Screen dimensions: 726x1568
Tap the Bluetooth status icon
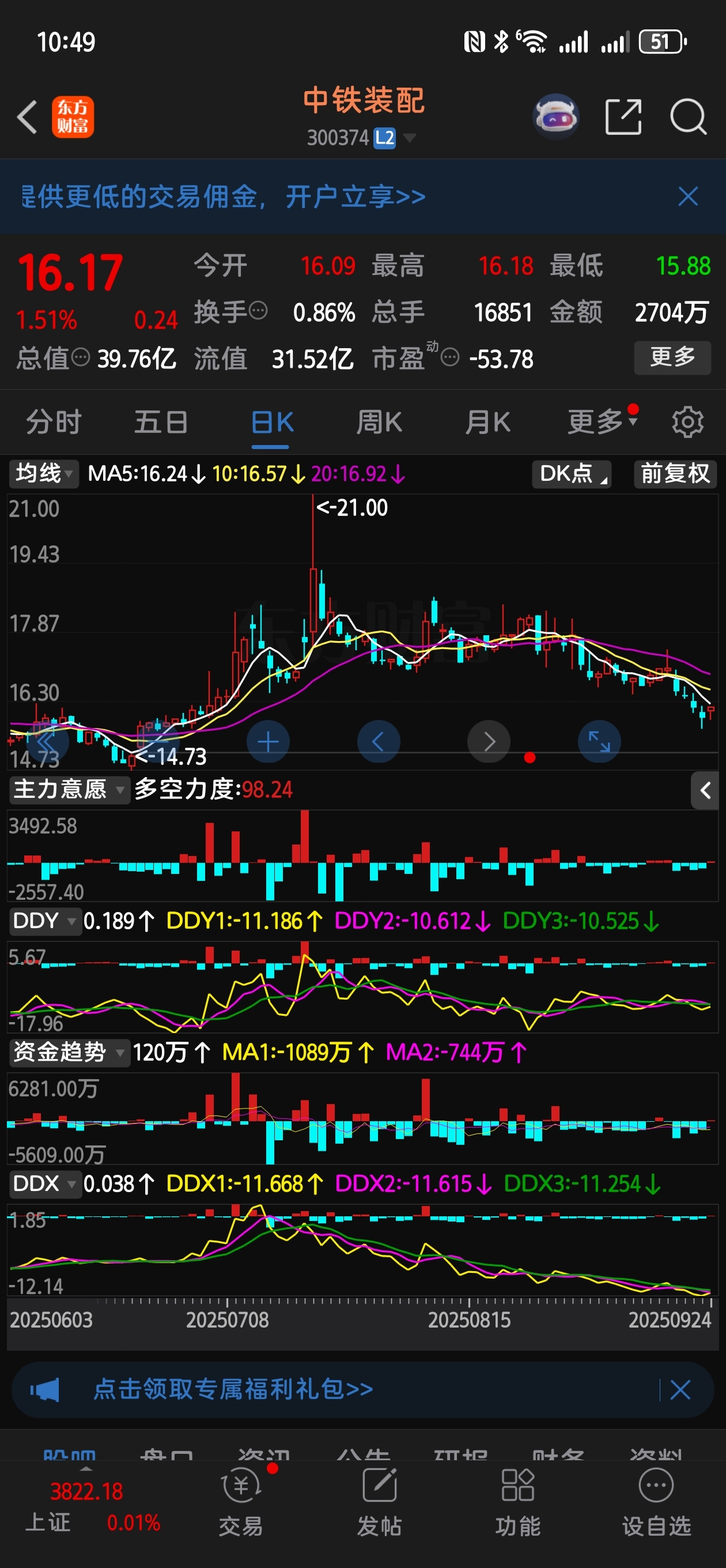click(x=501, y=42)
